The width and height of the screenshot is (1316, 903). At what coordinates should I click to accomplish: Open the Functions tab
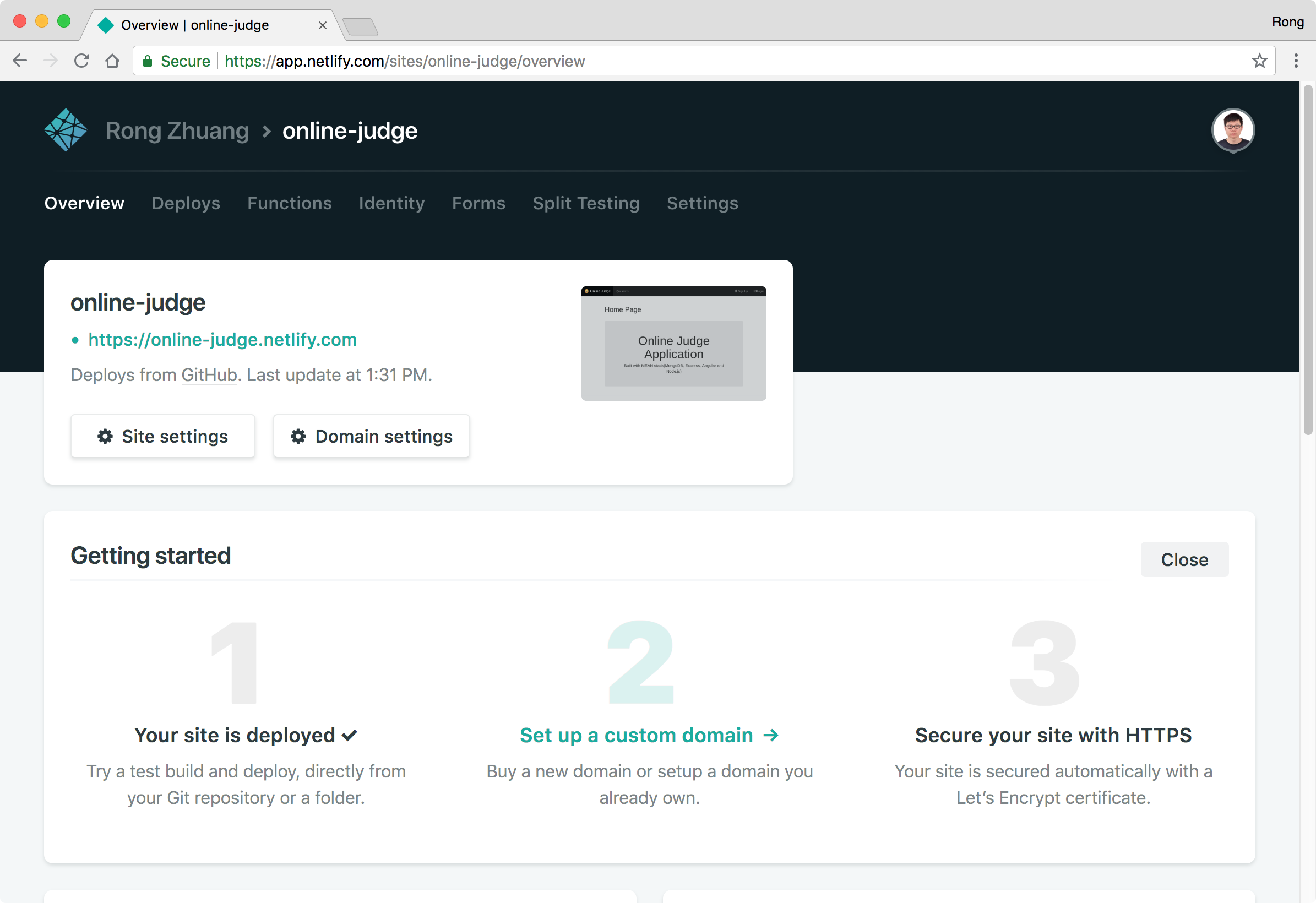click(290, 203)
